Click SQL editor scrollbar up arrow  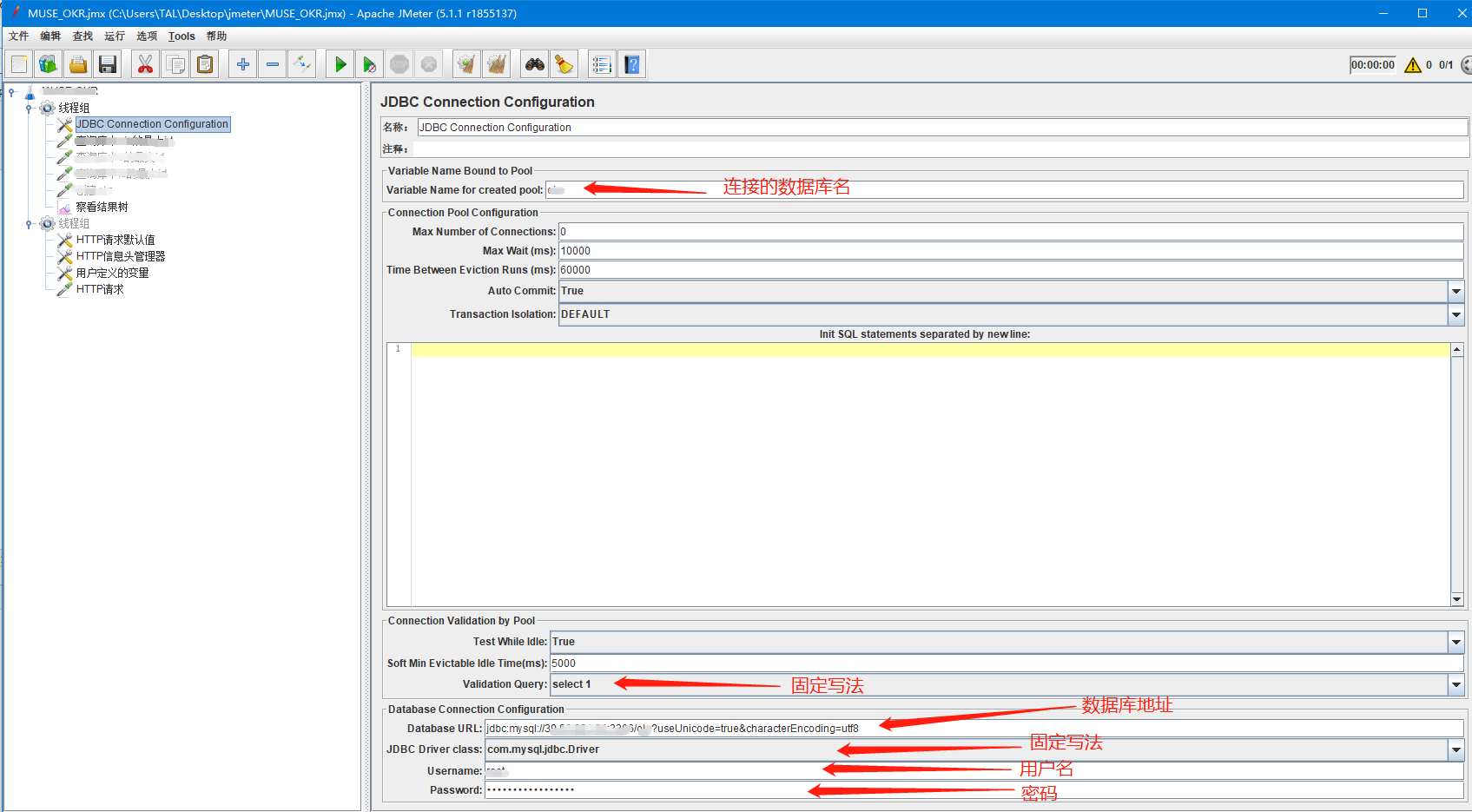click(x=1457, y=349)
